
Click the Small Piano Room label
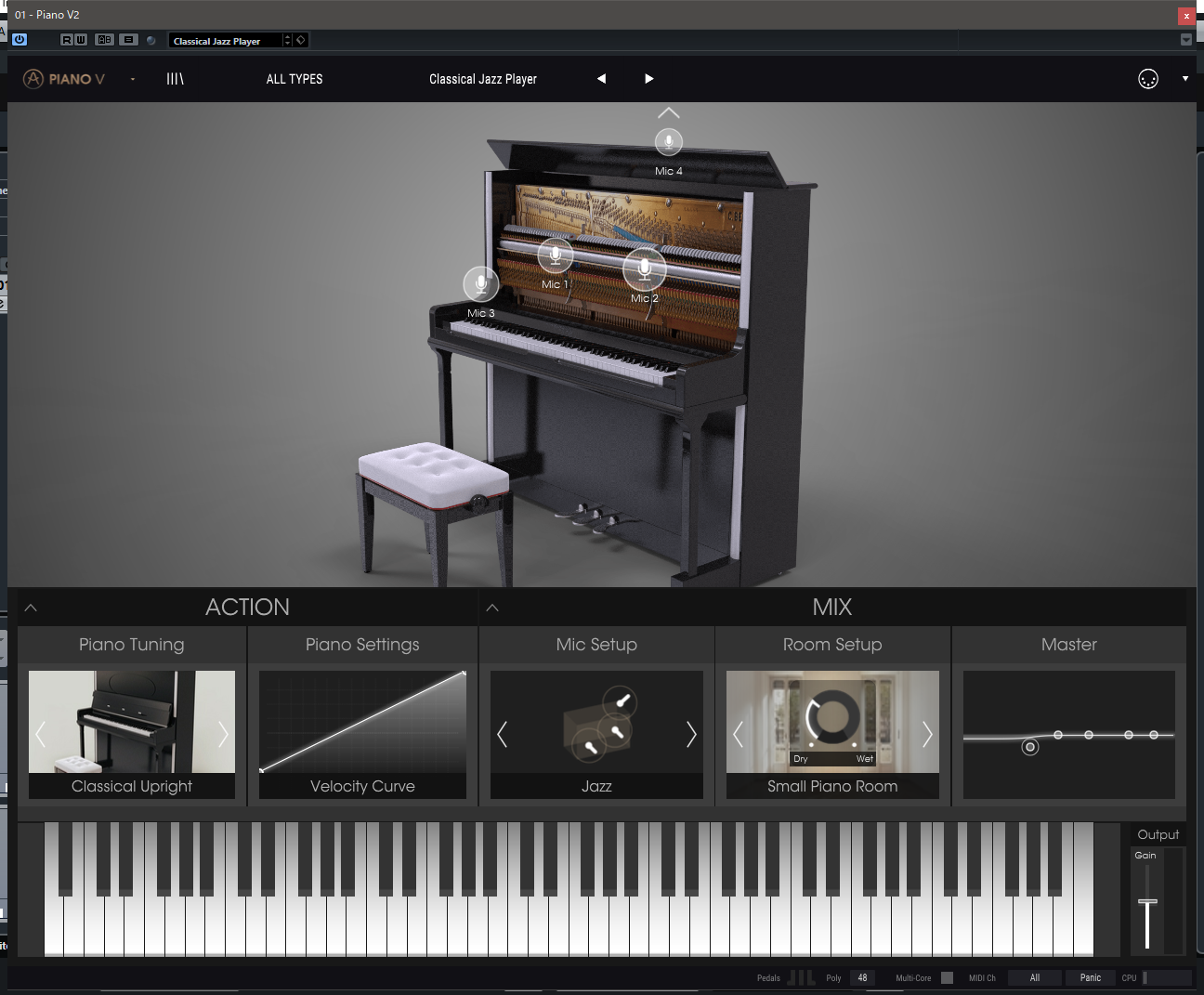pos(832,786)
